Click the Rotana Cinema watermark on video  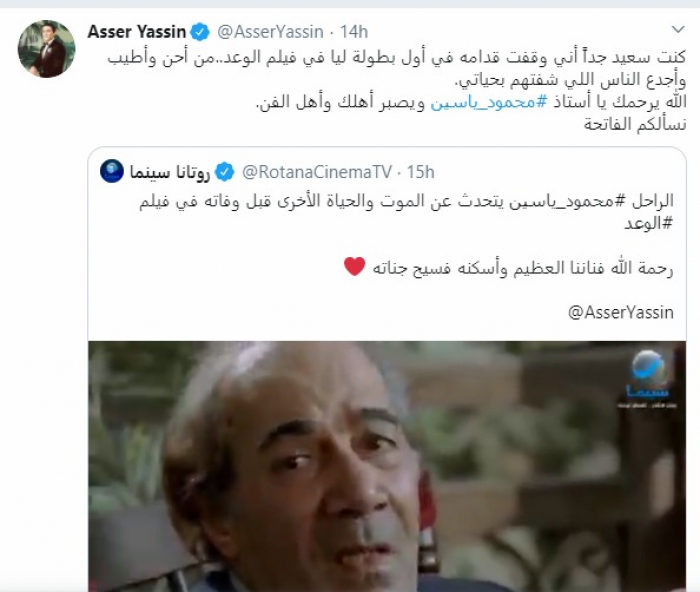(648, 378)
